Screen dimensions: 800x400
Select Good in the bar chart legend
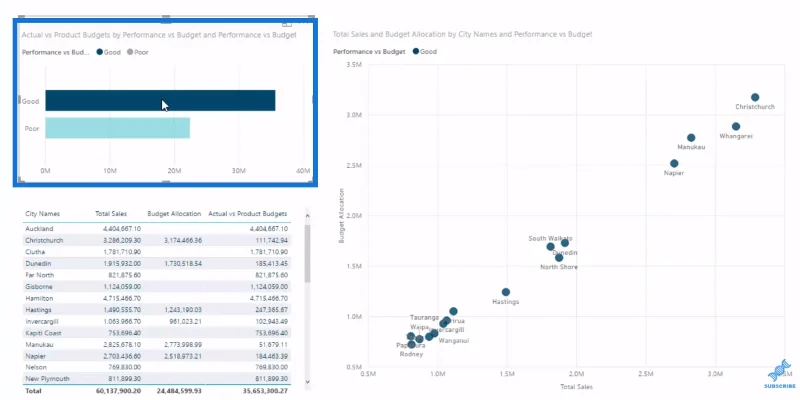coord(108,52)
